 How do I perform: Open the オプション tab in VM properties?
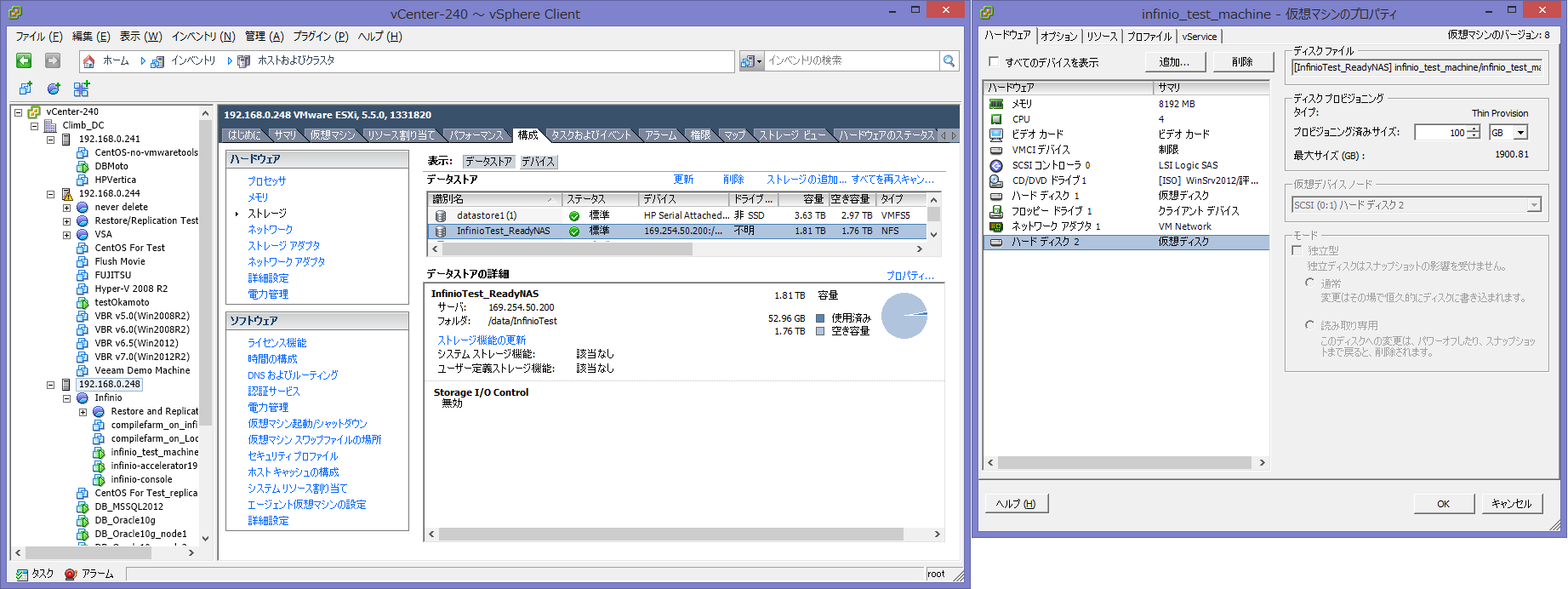1059,36
